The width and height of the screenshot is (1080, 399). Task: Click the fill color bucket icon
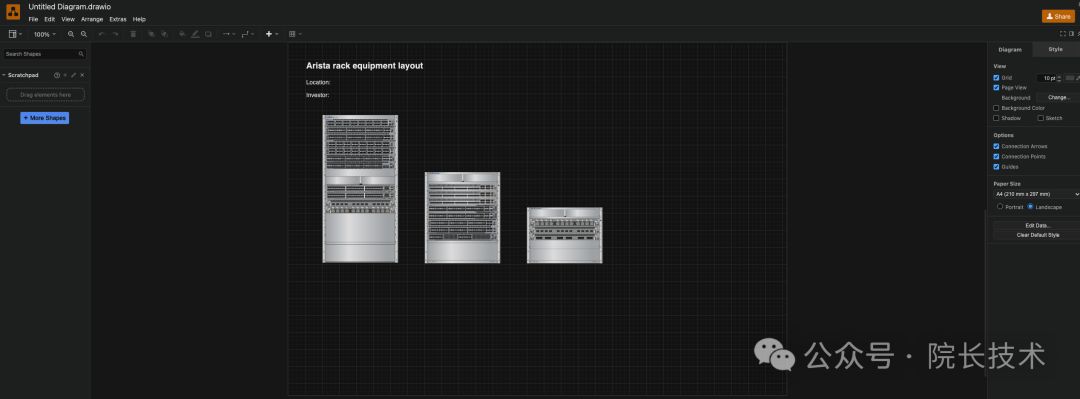(182, 34)
